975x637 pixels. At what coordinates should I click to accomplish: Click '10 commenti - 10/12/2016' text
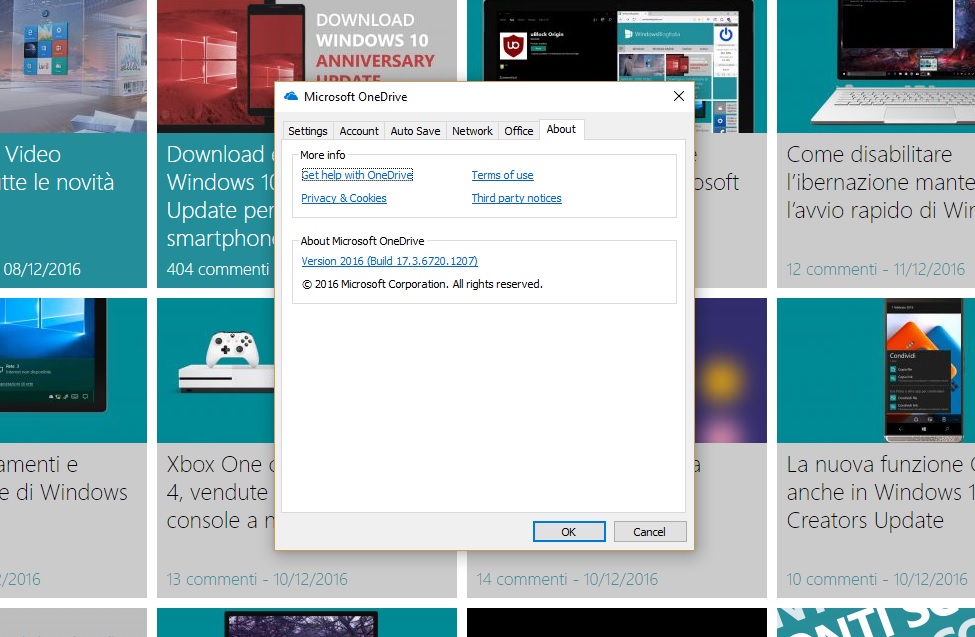click(x=877, y=579)
